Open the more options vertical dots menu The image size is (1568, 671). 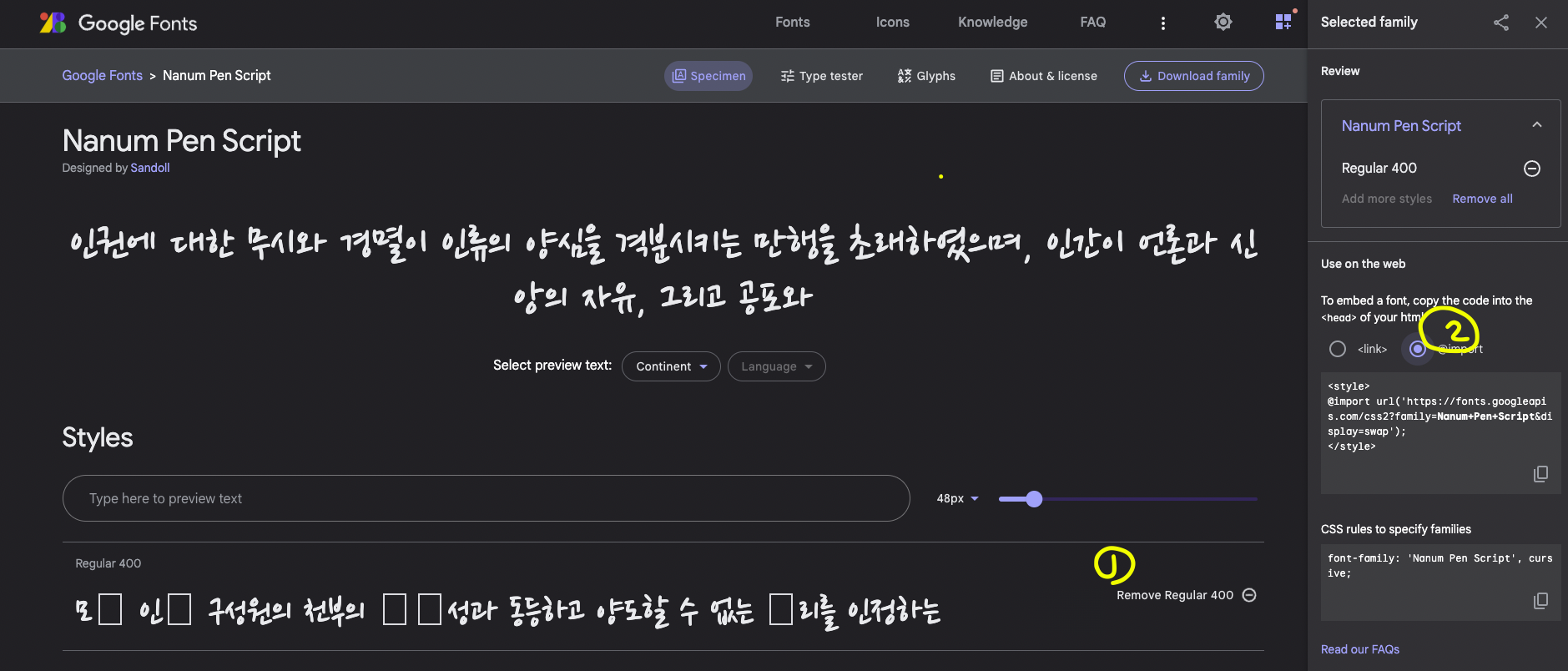coord(1163,23)
